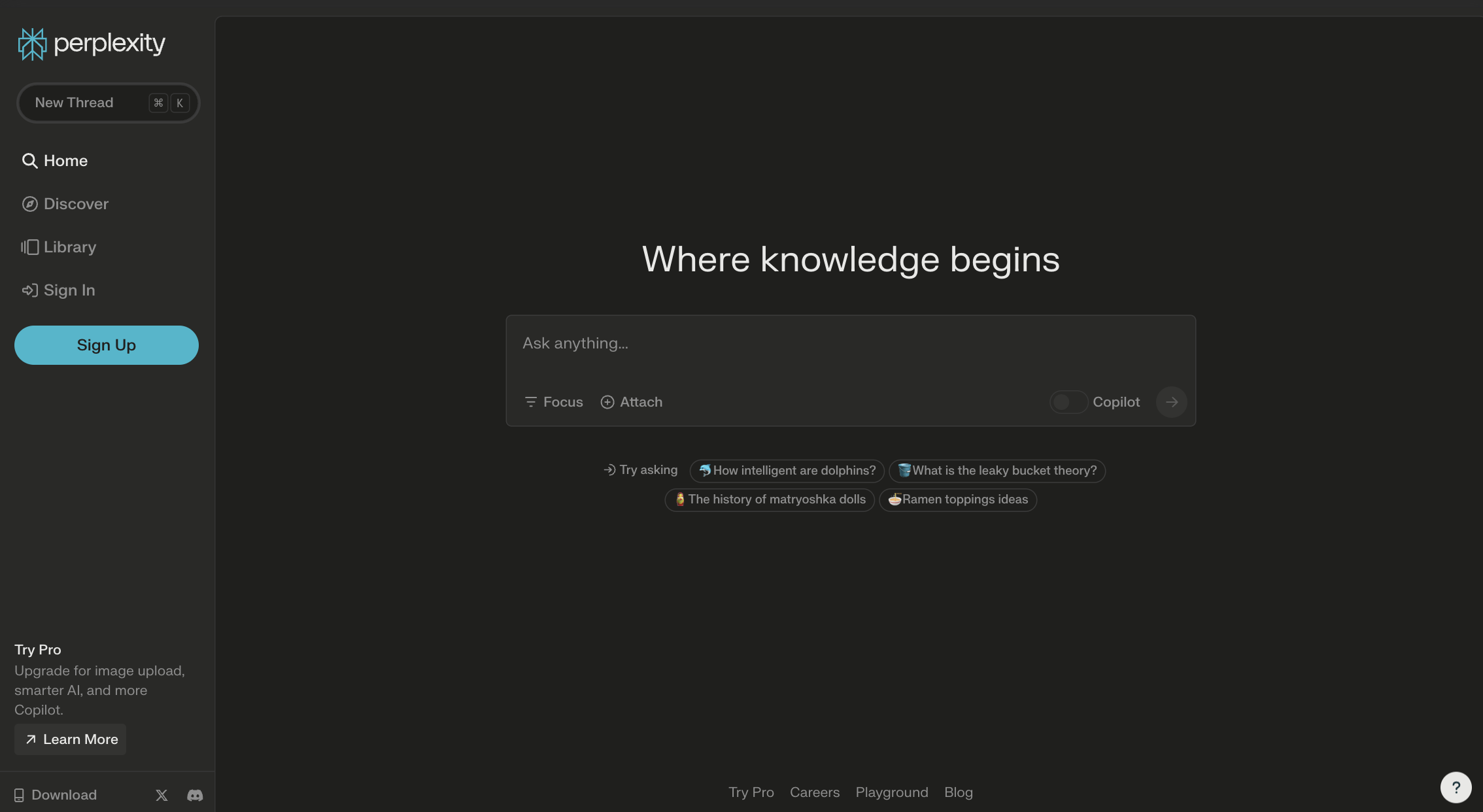Click Learn More about Pro
The width and height of the screenshot is (1483, 812).
click(x=71, y=739)
